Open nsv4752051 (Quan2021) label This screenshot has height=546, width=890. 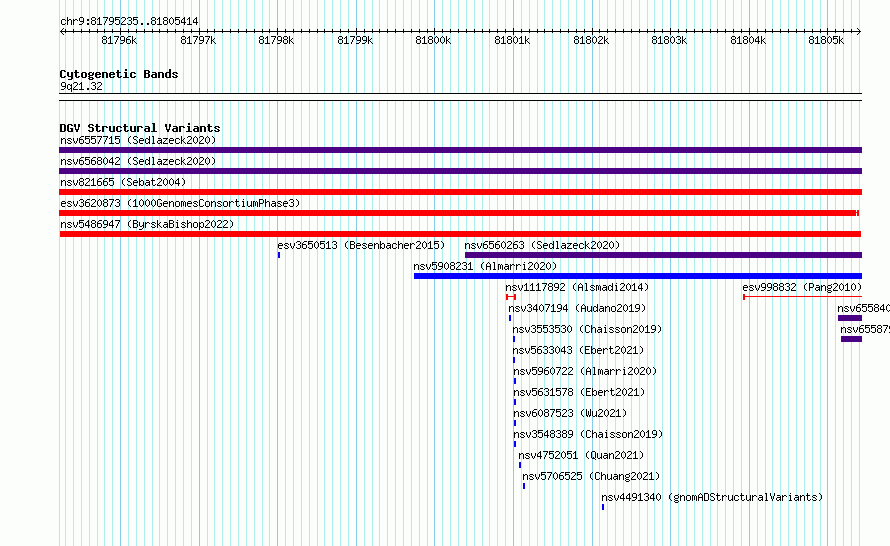pyautogui.click(x=581, y=455)
